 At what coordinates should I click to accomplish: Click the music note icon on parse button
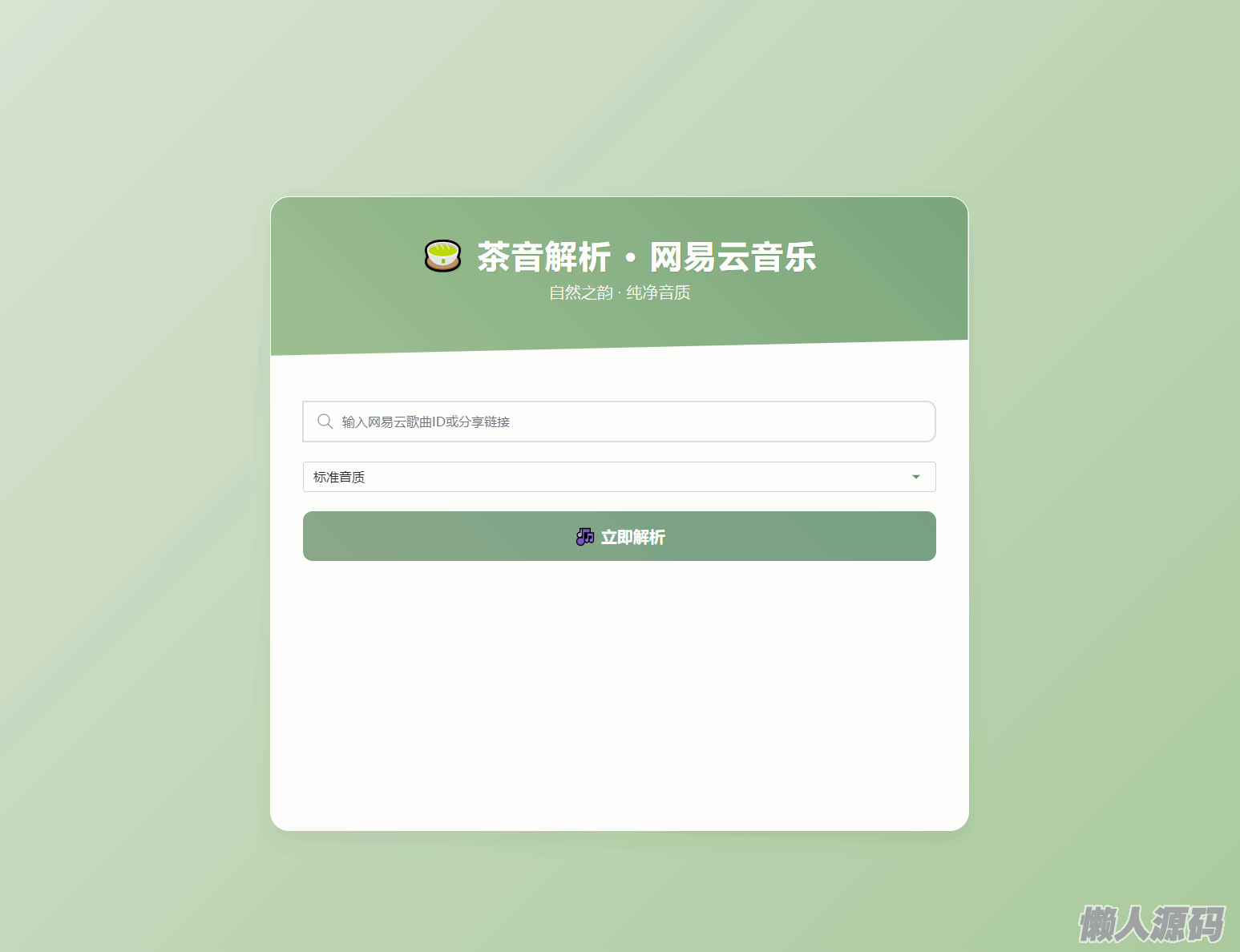[585, 537]
